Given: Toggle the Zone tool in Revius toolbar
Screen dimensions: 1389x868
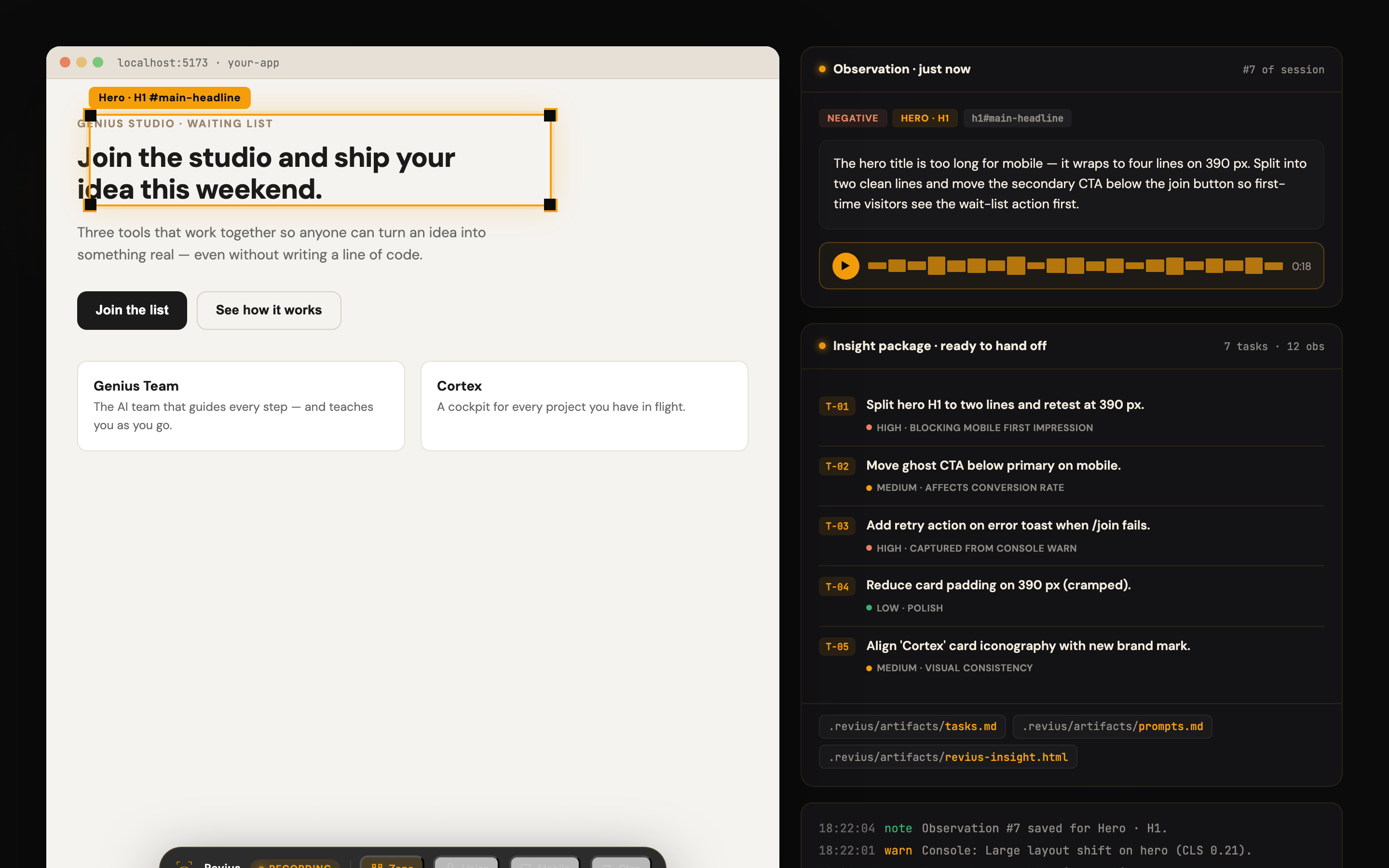Looking at the screenshot, I should (x=392, y=862).
